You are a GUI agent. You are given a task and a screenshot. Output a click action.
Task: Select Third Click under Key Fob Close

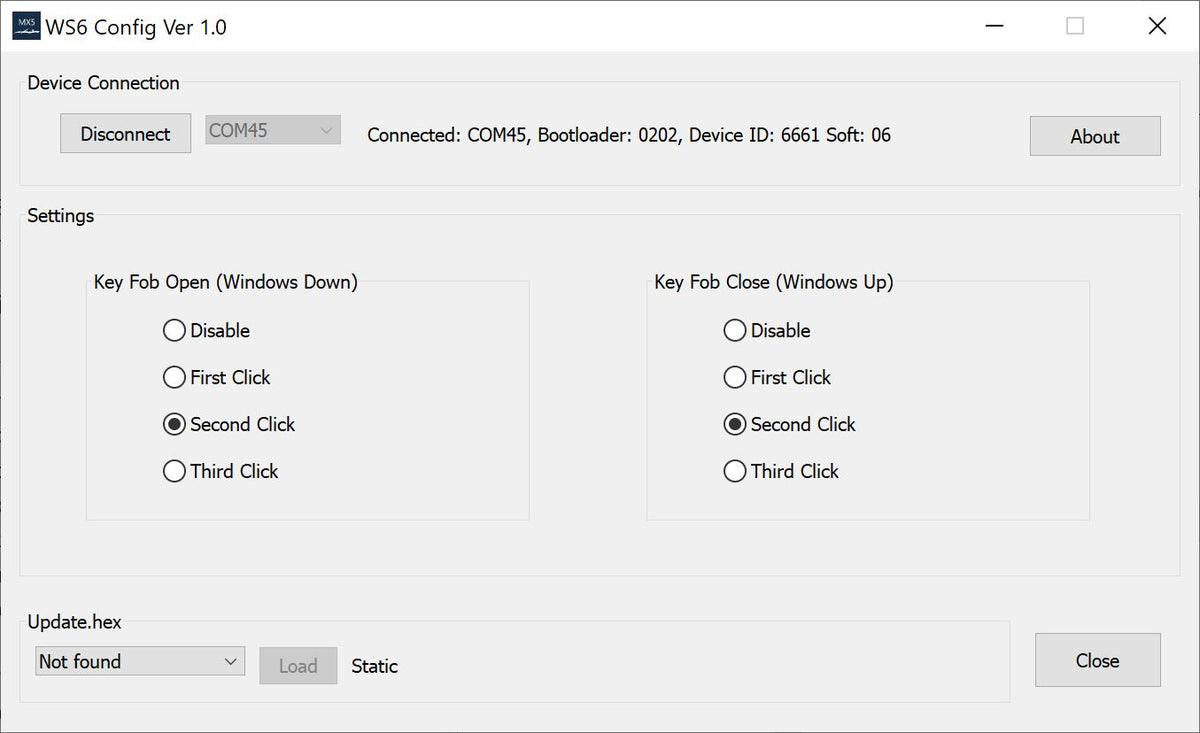(x=735, y=471)
